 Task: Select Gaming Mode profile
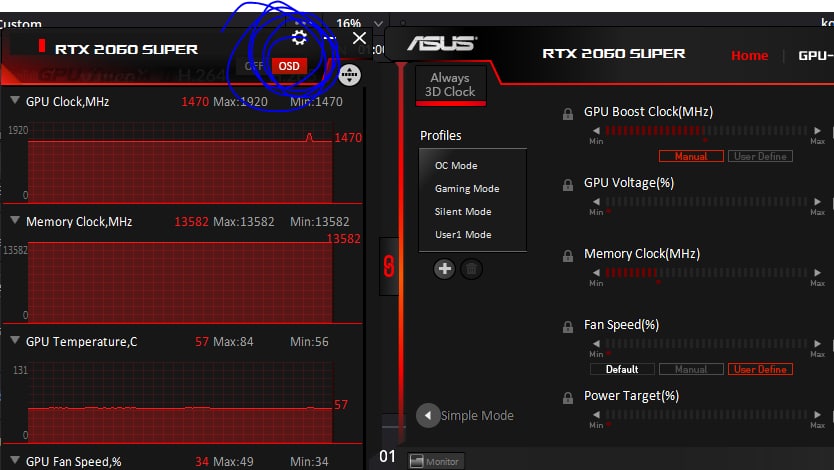click(467, 188)
